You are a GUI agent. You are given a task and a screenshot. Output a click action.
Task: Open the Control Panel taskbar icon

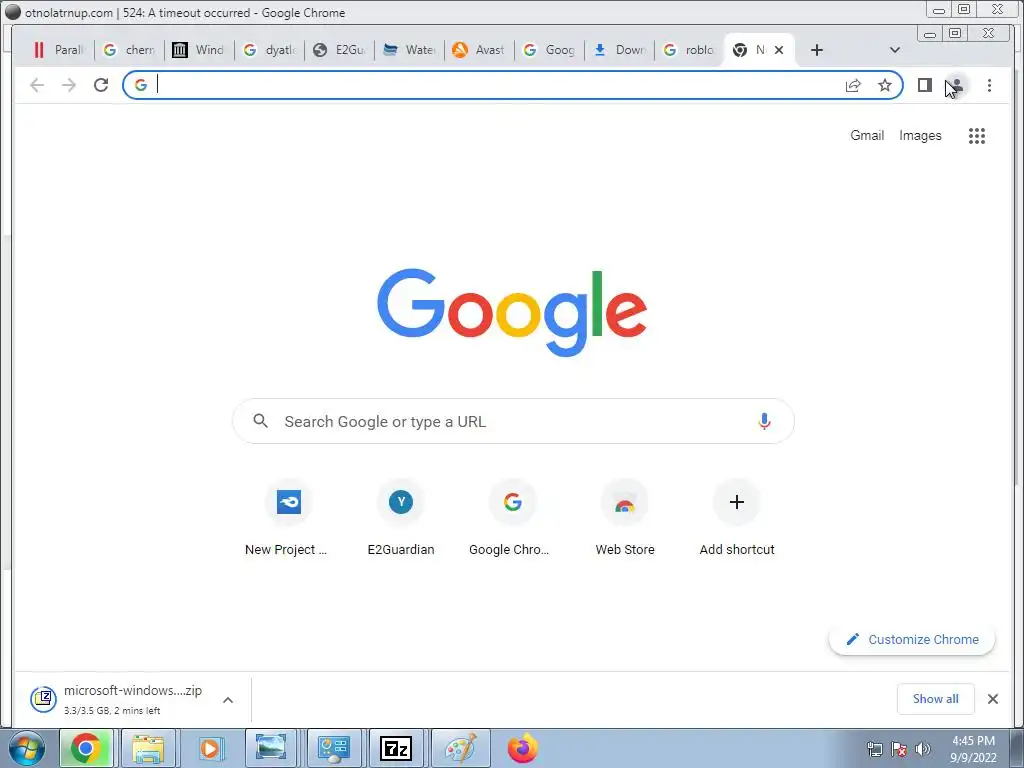point(334,748)
